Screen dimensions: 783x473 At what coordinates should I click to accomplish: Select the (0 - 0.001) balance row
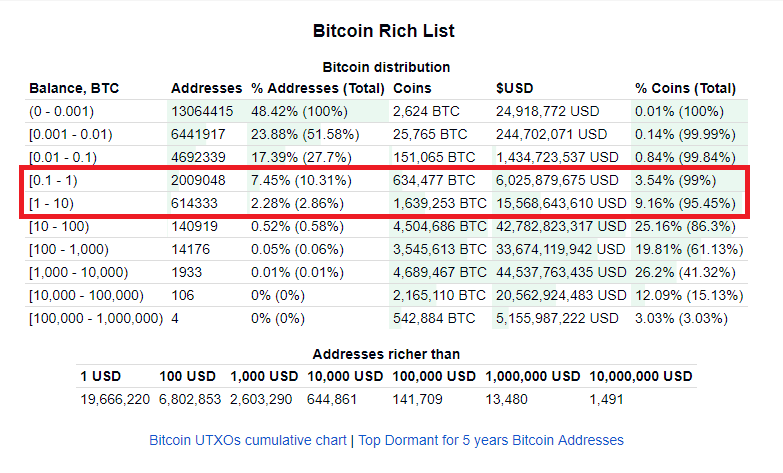tap(387, 111)
